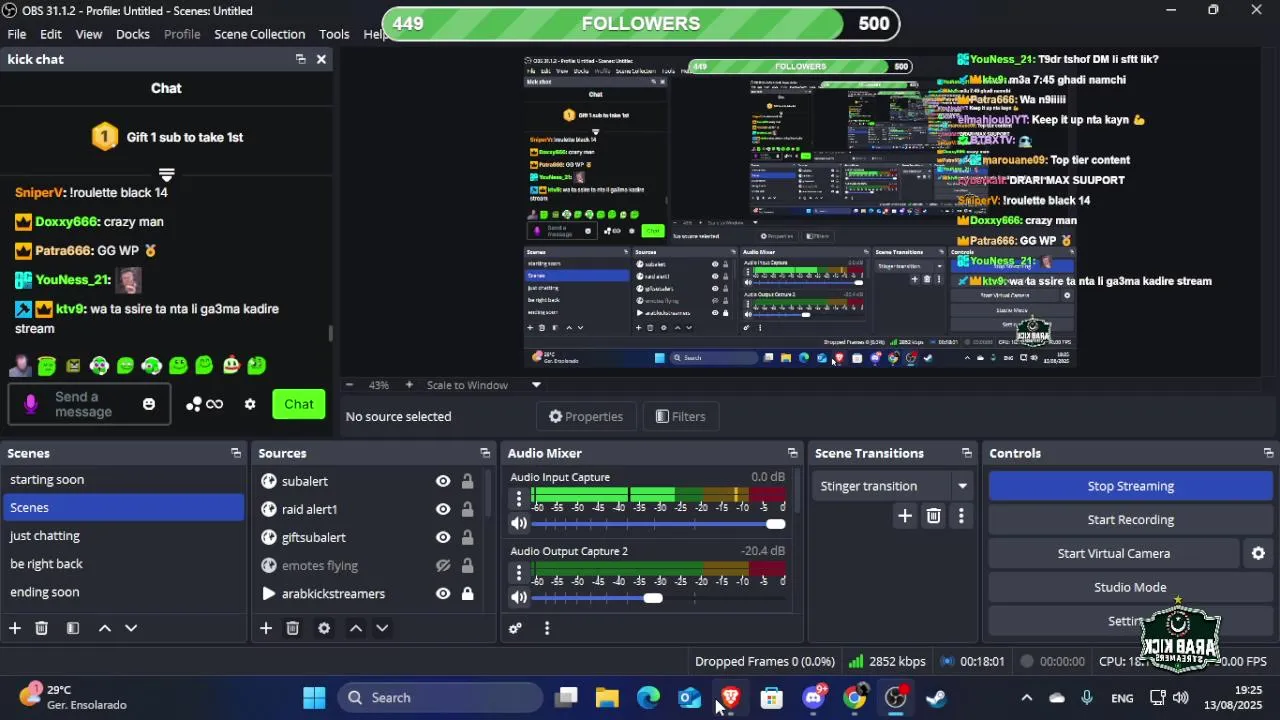Viewport: 1280px width, 720px height.
Task: Open source properties gear in Sources panel
Action: point(324,628)
